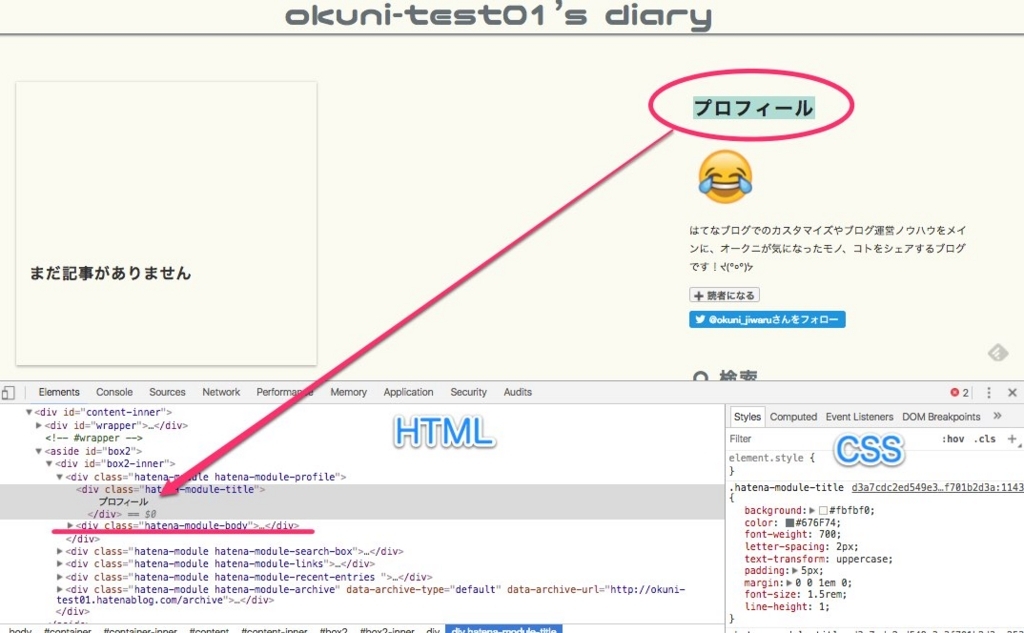
Task: Click the laughing emoji profile image
Action: point(724,176)
